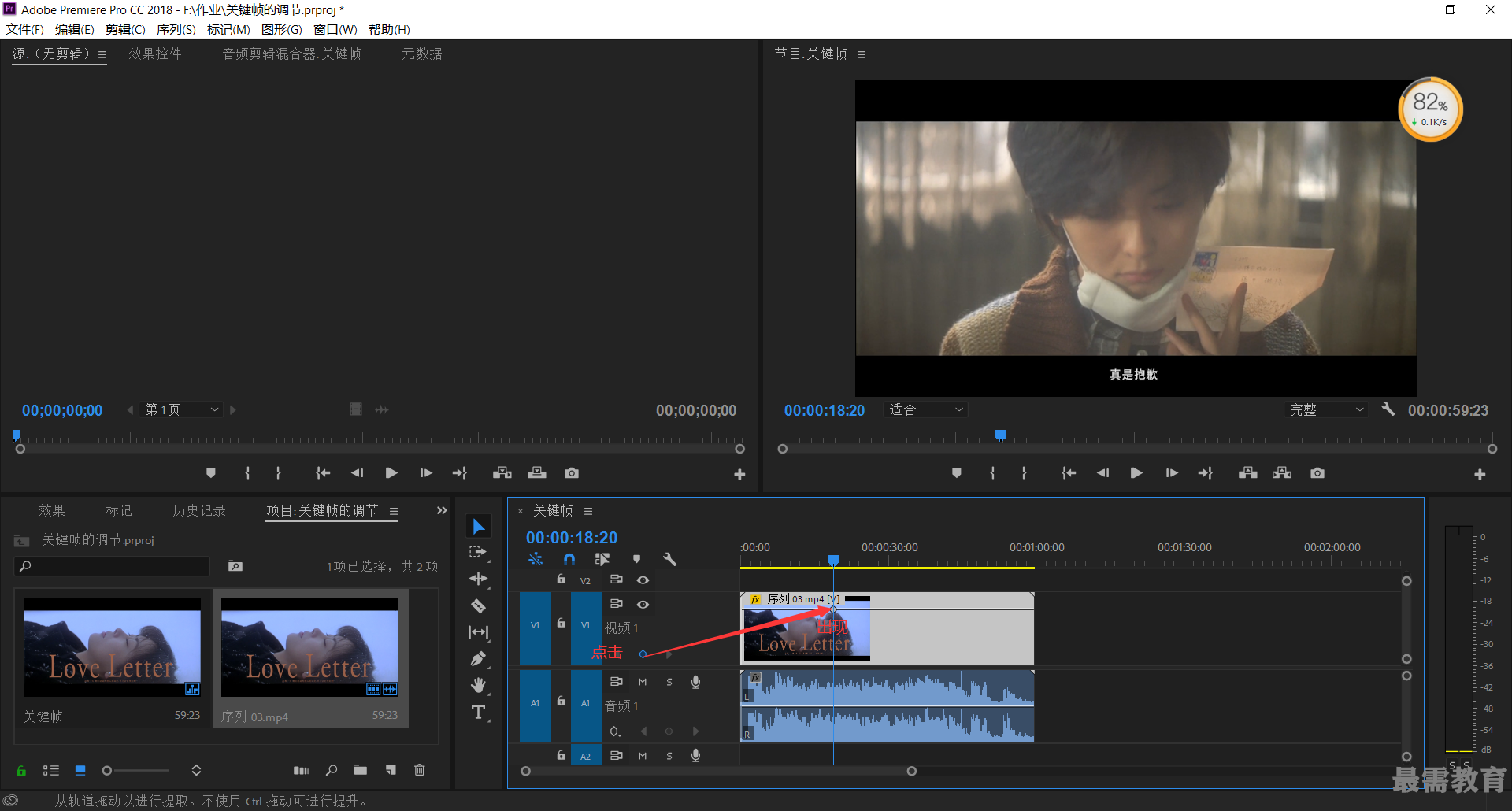
Task: Switch to 效果控件 tab
Action: 155,54
